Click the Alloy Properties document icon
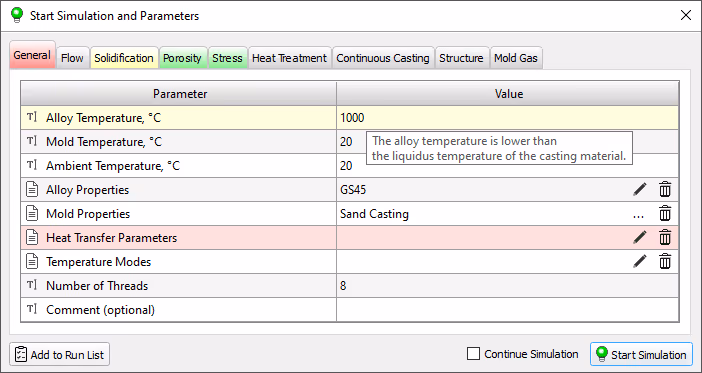This screenshot has width=702, height=373. [x=32, y=189]
